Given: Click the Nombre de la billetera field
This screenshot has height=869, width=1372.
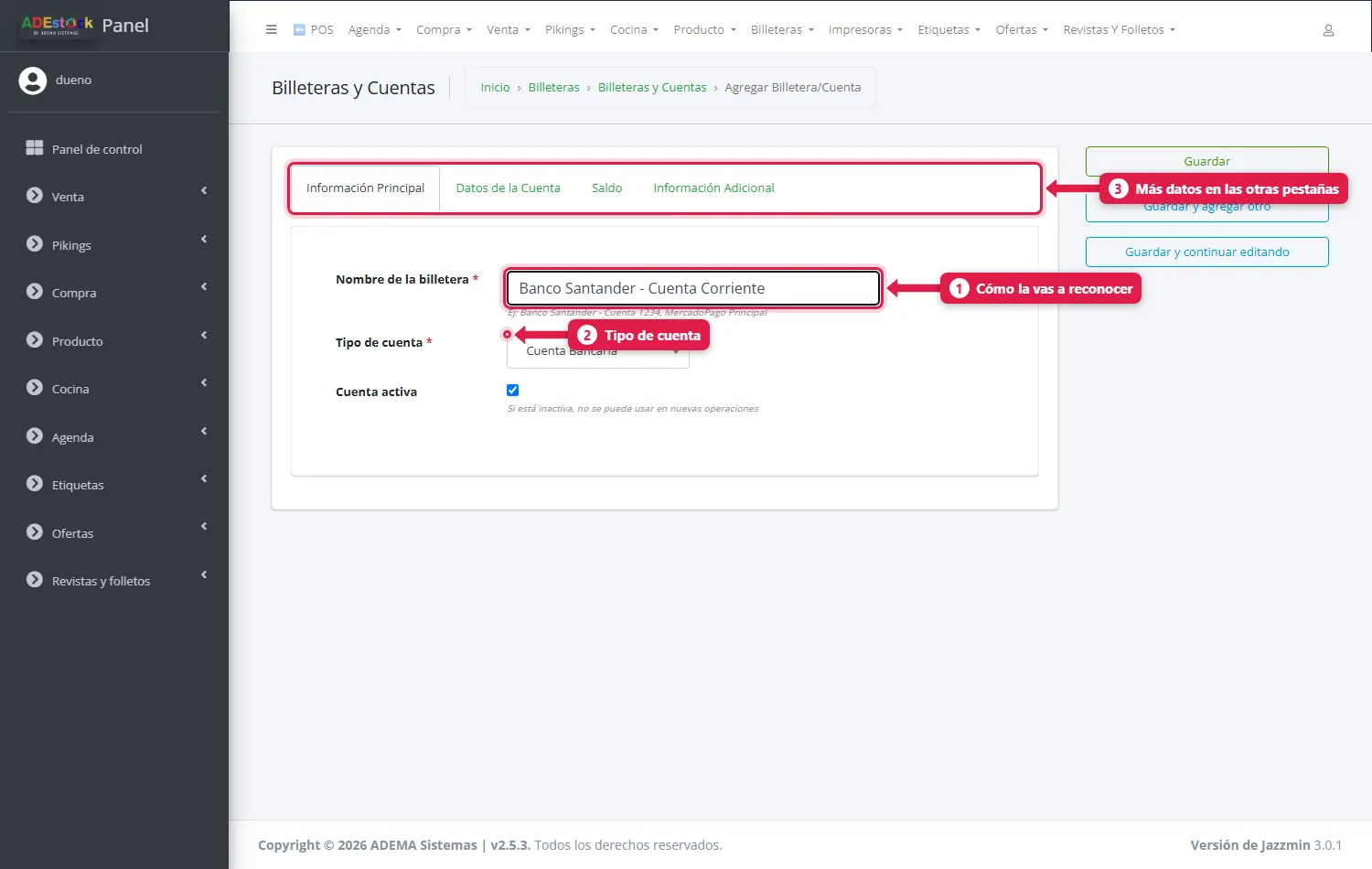Looking at the screenshot, I should 693,288.
